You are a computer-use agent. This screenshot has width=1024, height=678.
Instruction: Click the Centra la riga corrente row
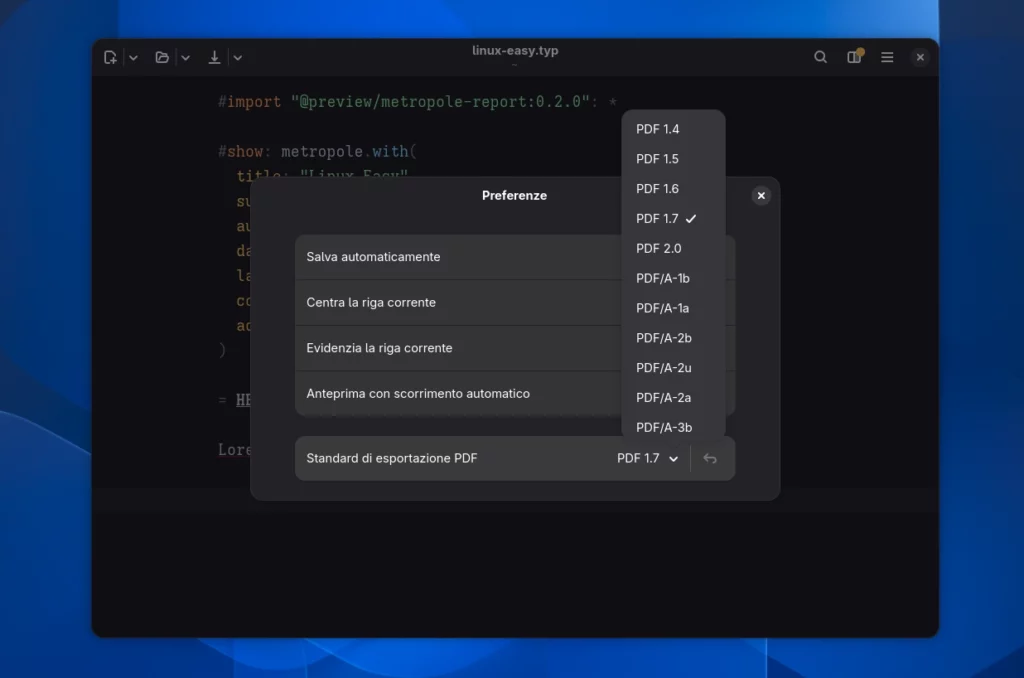[x=515, y=302]
